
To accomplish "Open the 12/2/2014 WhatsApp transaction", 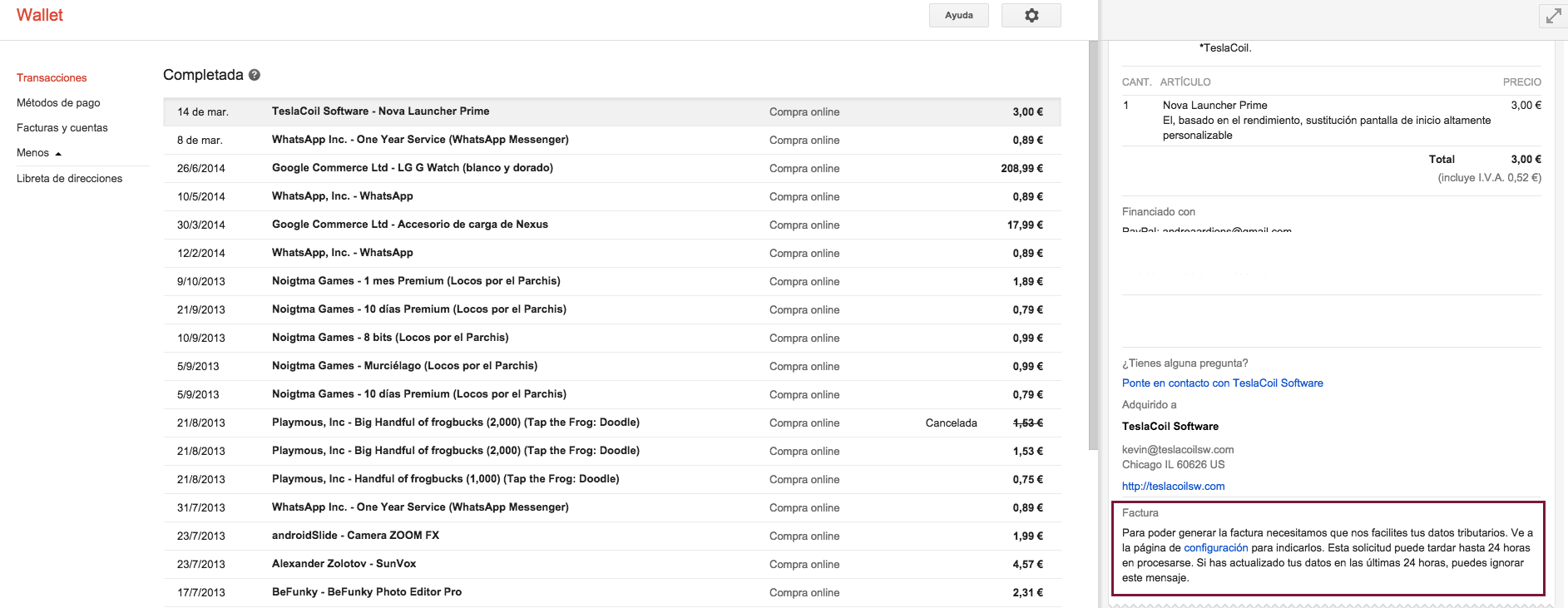I will (x=612, y=253).
